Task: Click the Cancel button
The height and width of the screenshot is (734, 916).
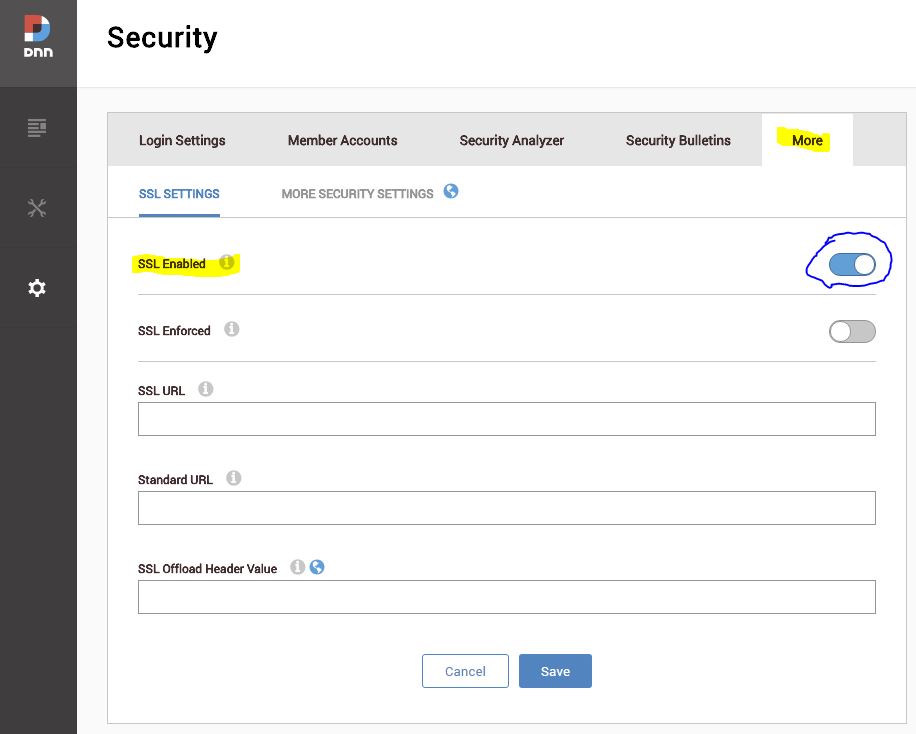Action: pos(465,671)
